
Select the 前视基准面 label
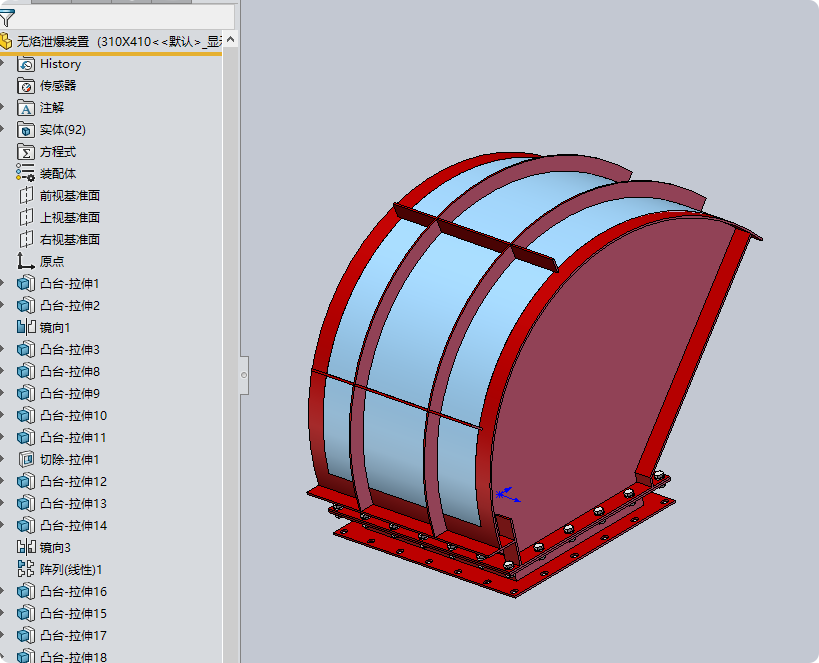point(70,195)
